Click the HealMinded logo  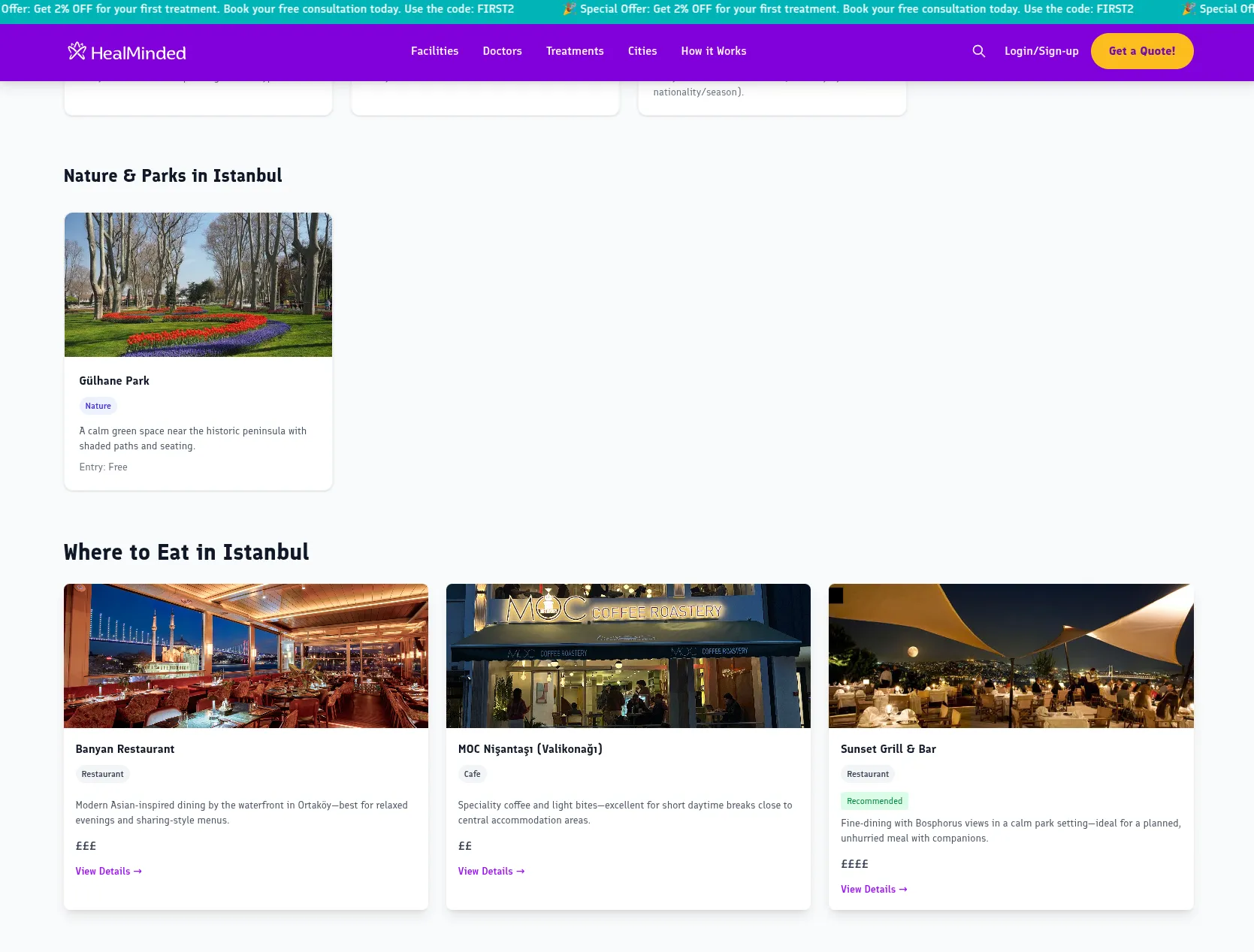pos(126,52)
